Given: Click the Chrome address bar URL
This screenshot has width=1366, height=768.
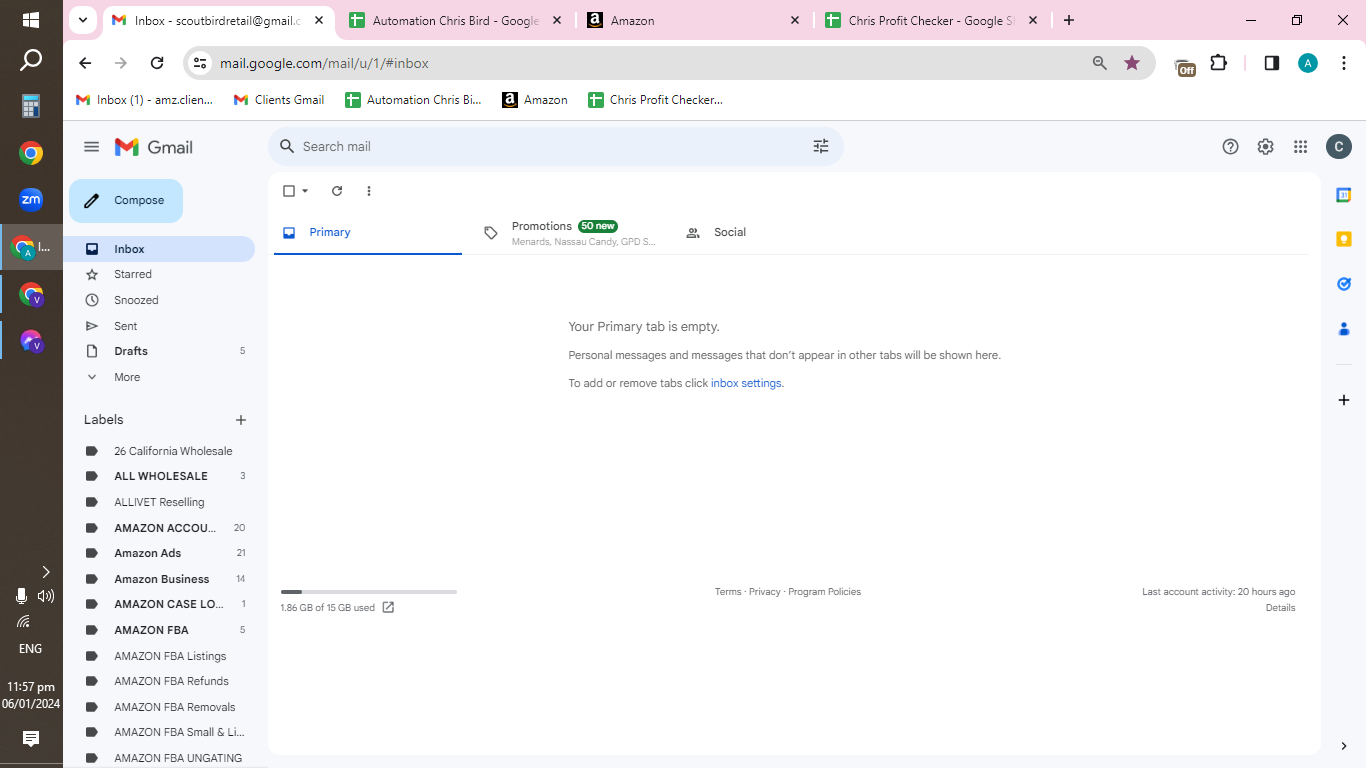Looking at the screenshot, I should 324,63.
